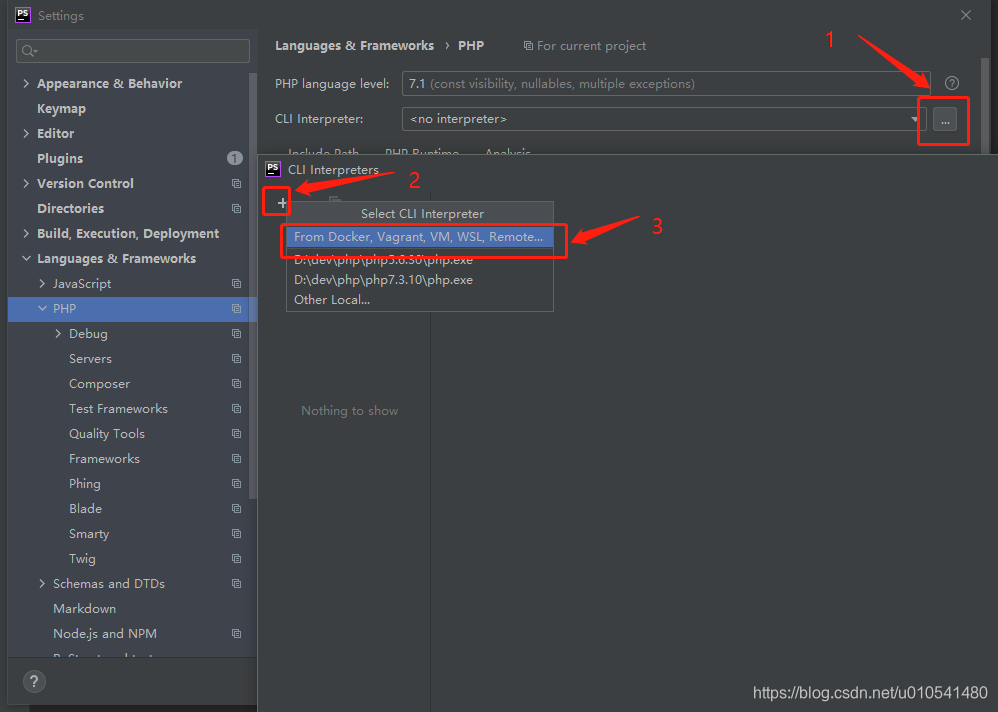998x712 pixels.
Task: Click project-level icon next to Composer
Action: pyautogui.click(x=237, y=384)
